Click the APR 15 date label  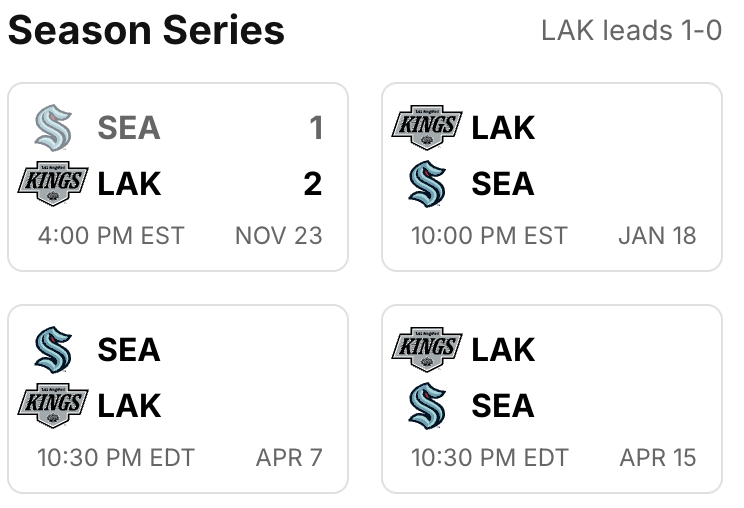pos(658,457)
